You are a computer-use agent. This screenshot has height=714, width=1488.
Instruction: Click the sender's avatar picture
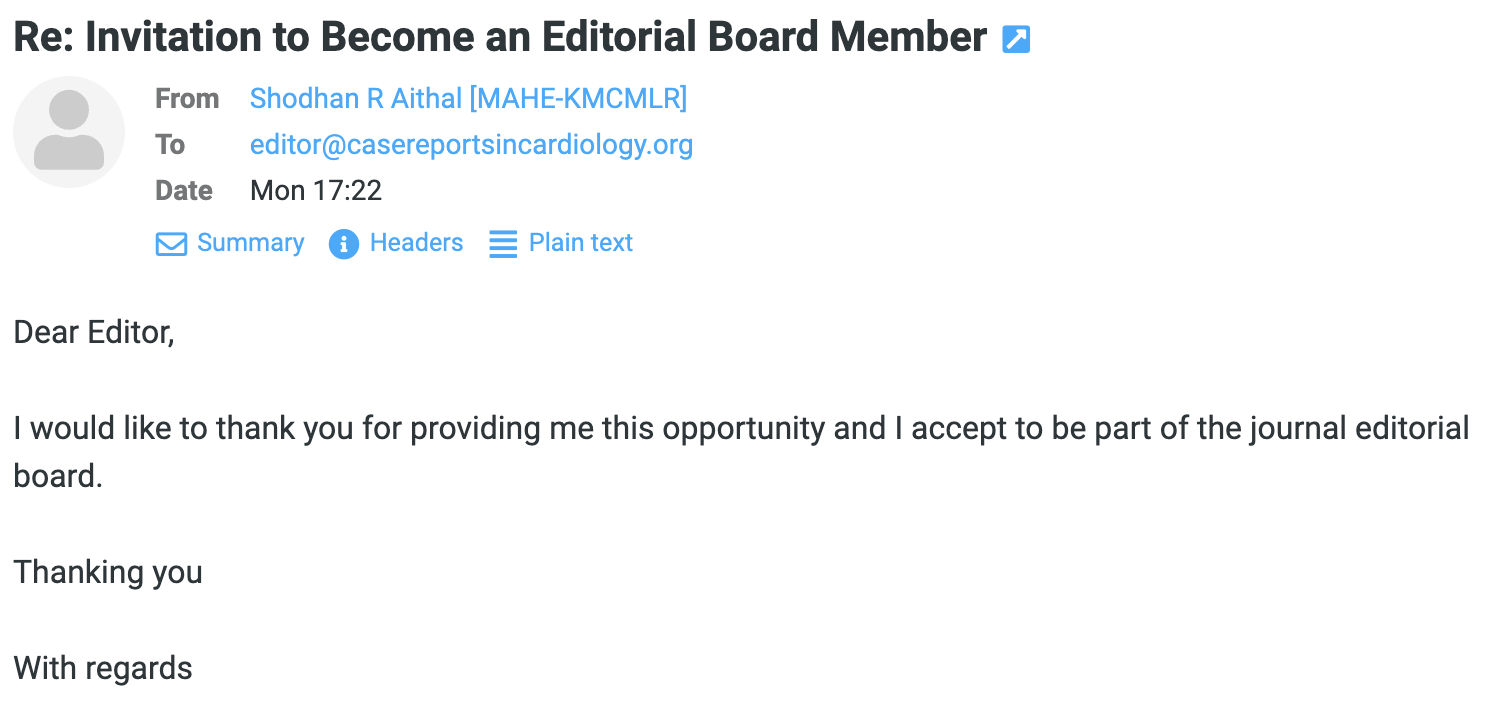(69, 132)
